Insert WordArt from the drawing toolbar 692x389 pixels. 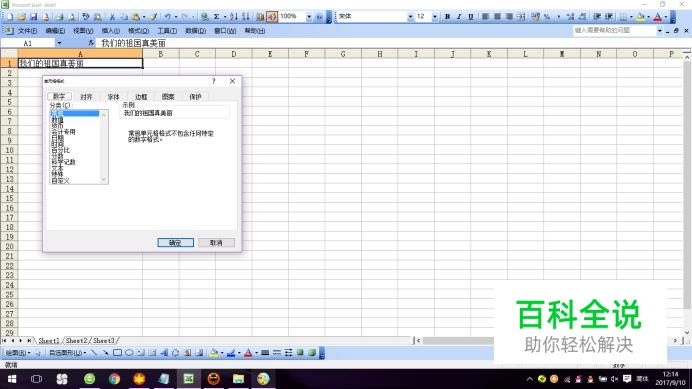[164, 353]
